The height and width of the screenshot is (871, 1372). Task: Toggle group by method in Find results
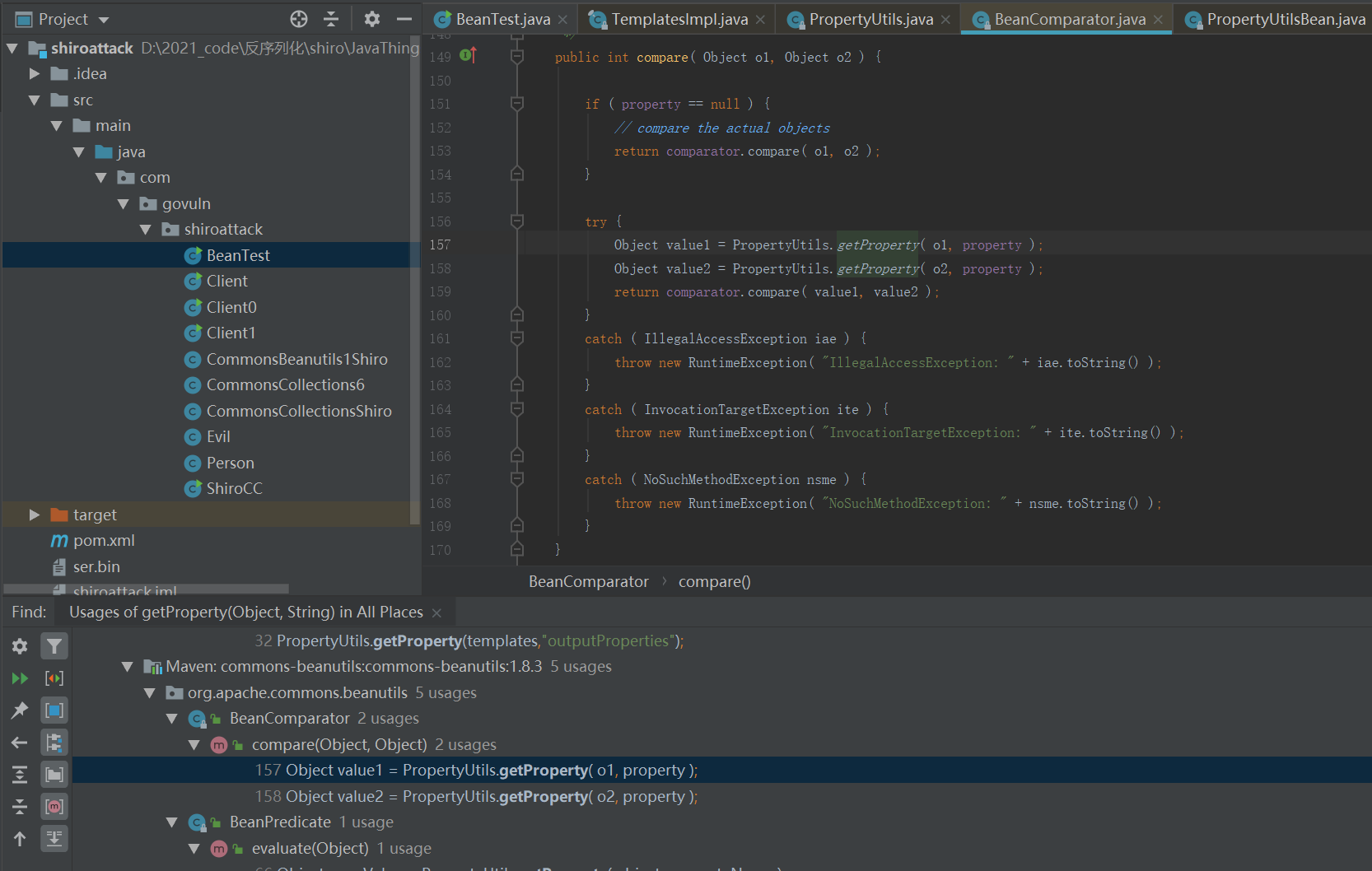[x=54, y=807]
